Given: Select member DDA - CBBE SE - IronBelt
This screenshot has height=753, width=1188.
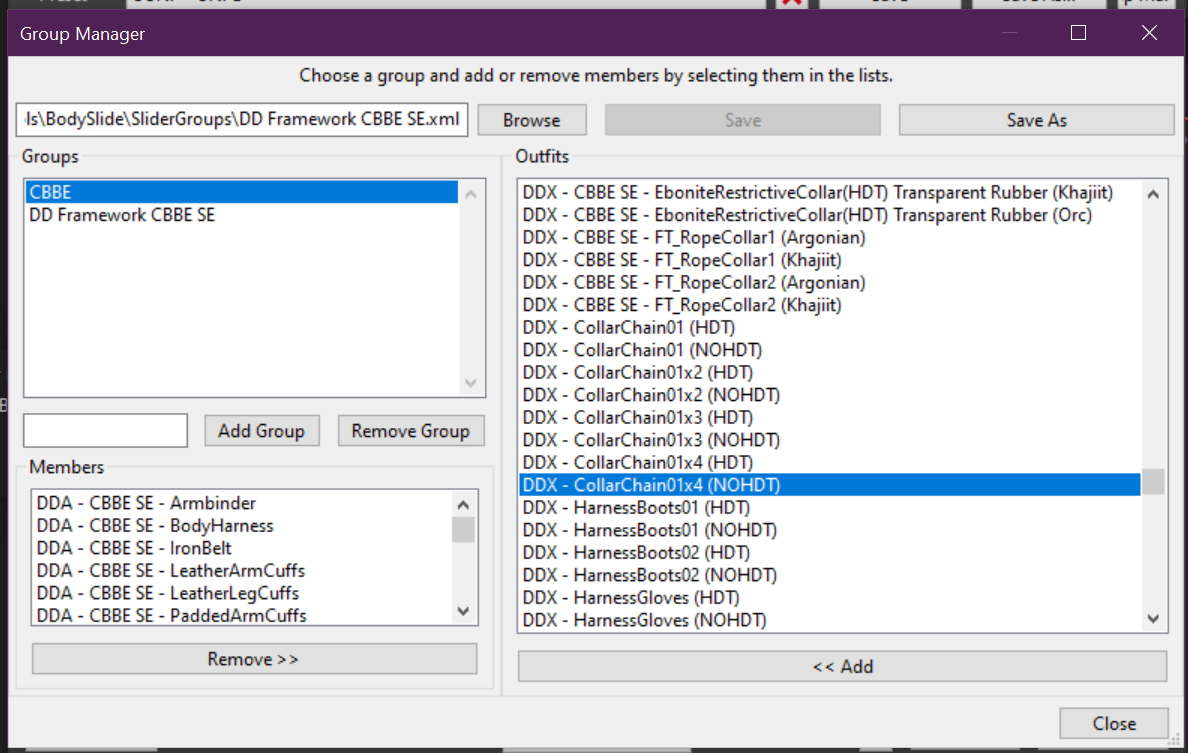Looking at the screenshot, I should (x=242, y=548).
